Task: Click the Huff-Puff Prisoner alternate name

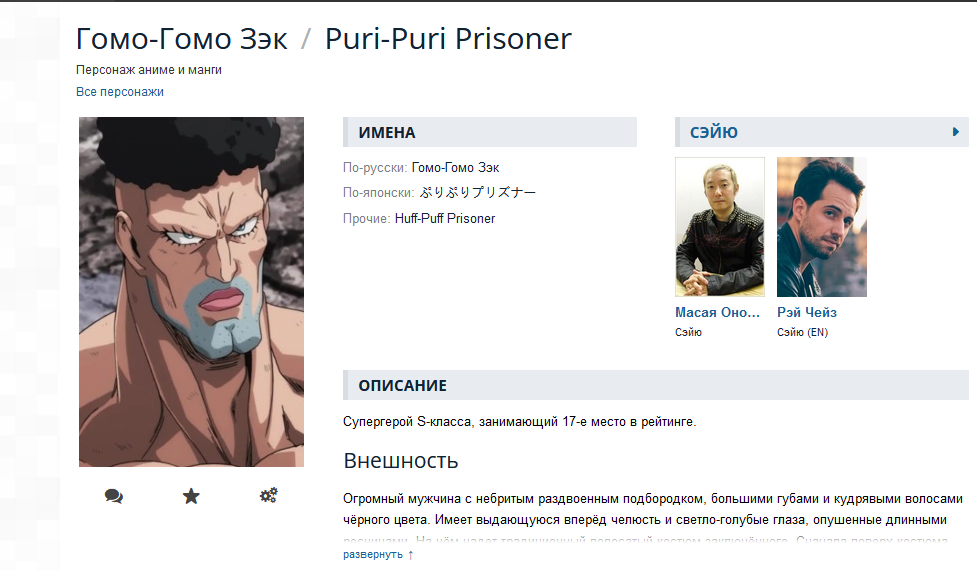Action: [445, 219]
